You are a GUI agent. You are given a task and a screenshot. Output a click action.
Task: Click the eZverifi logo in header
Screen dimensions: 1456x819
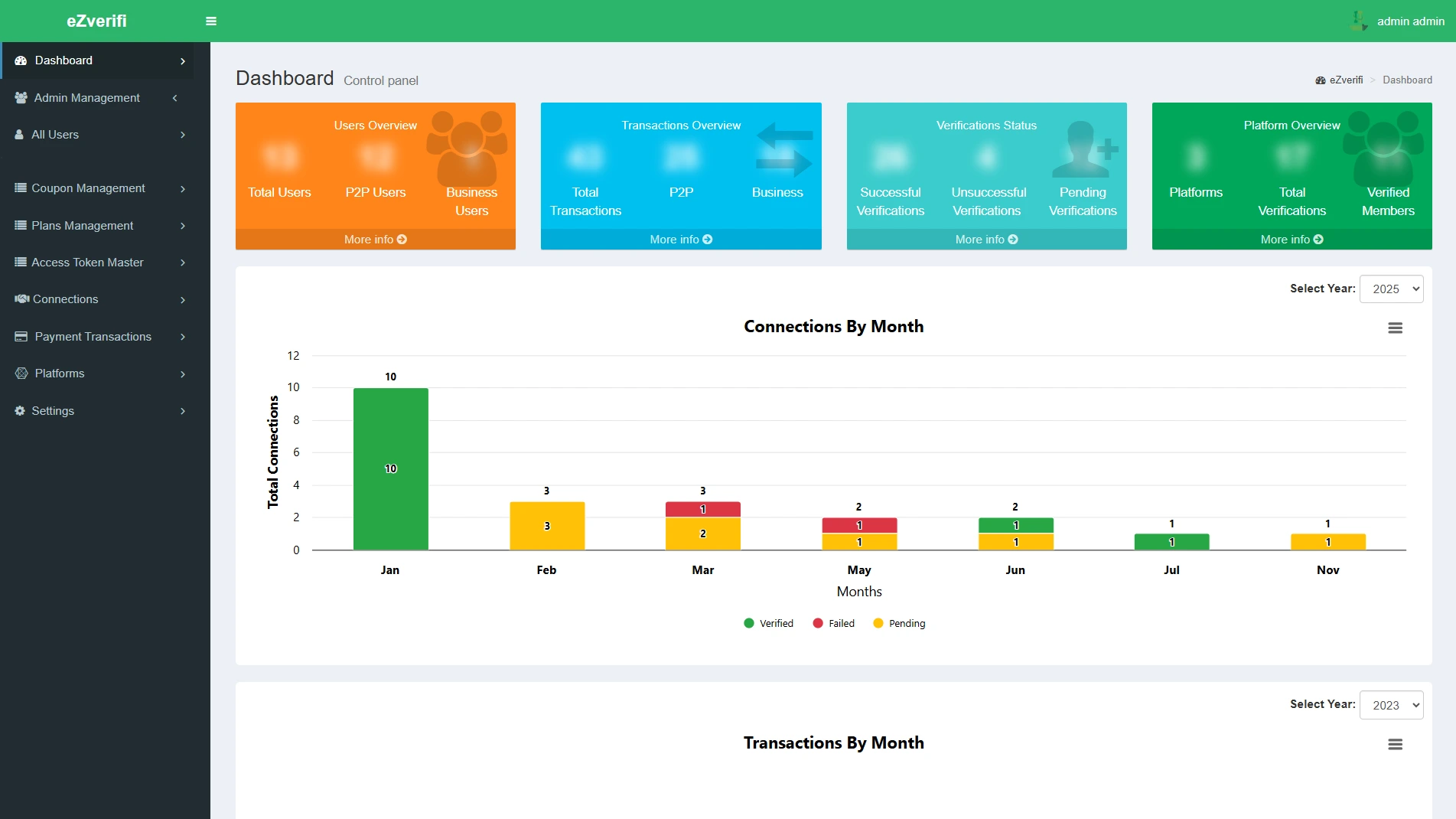(96, 21)
